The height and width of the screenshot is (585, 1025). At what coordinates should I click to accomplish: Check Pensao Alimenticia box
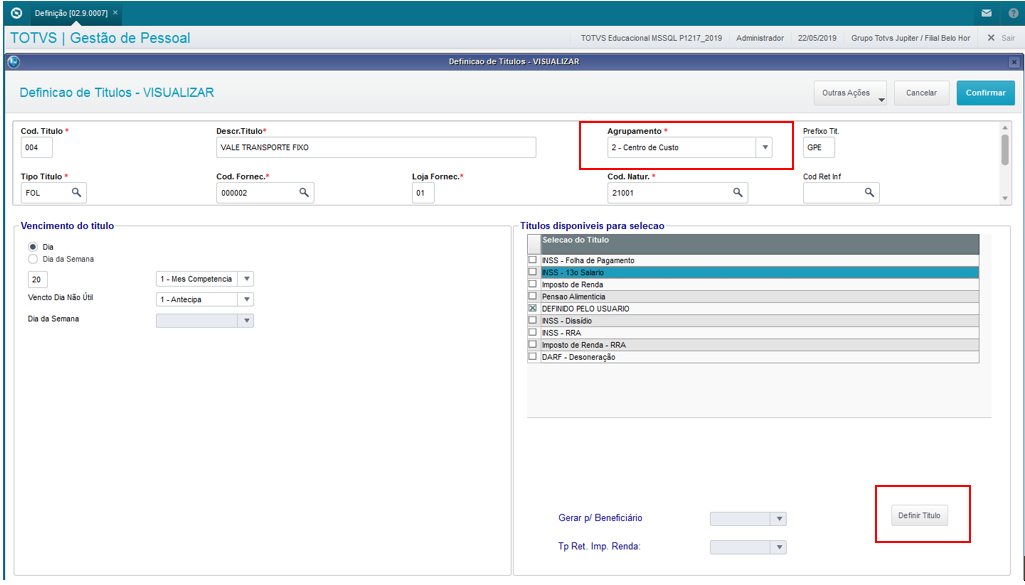pos(533,296)
